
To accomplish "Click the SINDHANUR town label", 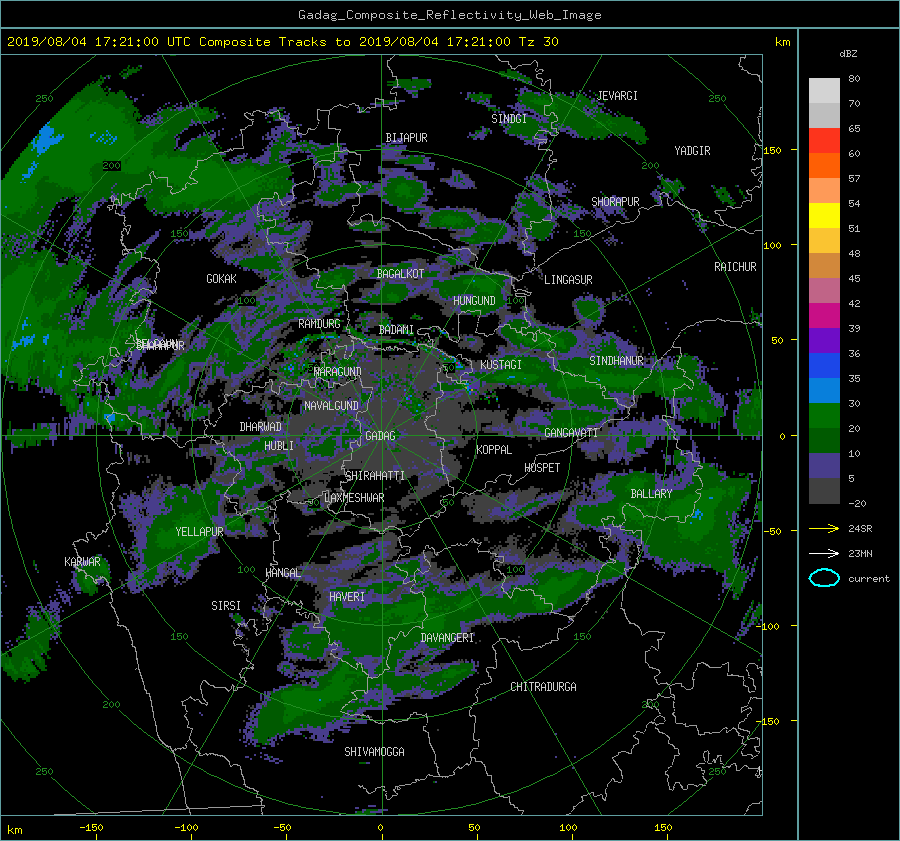I will [616, 361].
